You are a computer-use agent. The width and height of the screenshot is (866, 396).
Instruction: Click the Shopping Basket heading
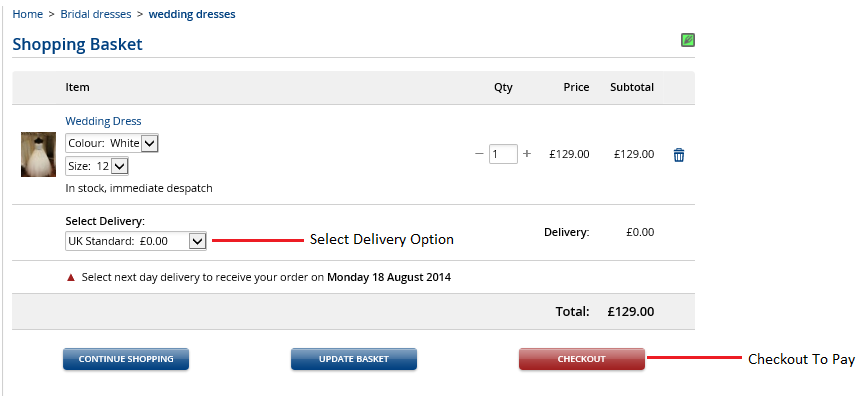tap(77, 44)
